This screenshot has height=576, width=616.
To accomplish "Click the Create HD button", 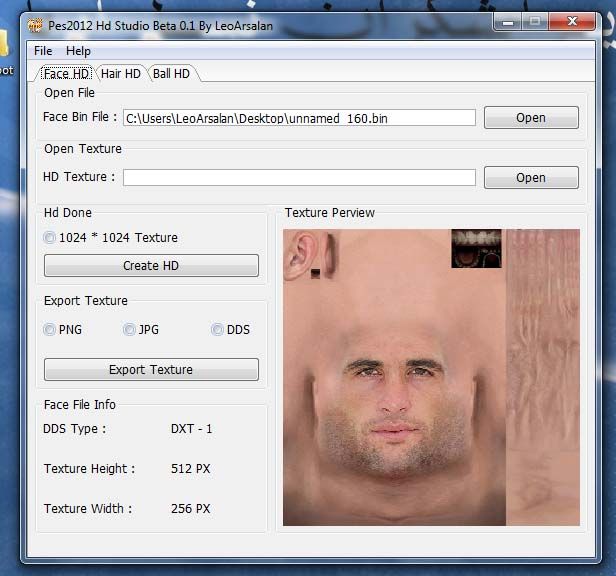I will click(x=151, y=265).
